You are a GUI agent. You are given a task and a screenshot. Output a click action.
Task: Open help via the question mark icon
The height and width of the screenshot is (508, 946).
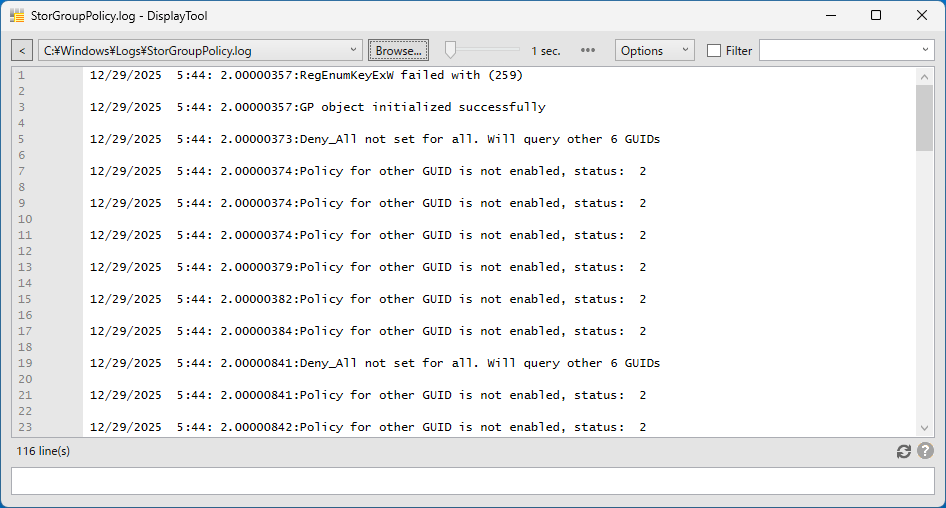coord(925,452)
